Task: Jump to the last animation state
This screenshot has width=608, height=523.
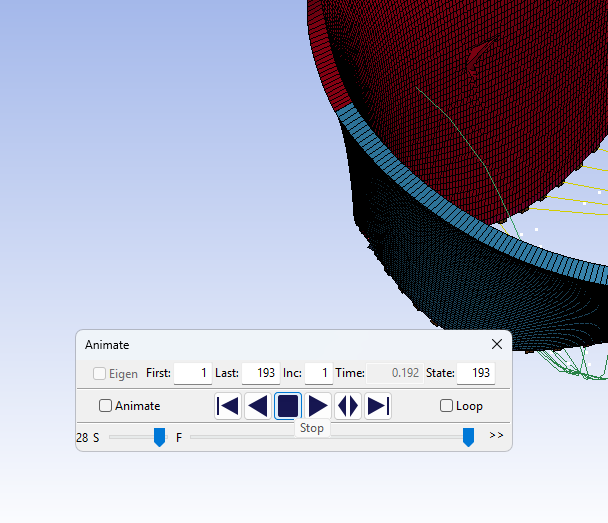Action: pyautogui.click(x=378, y=406)
